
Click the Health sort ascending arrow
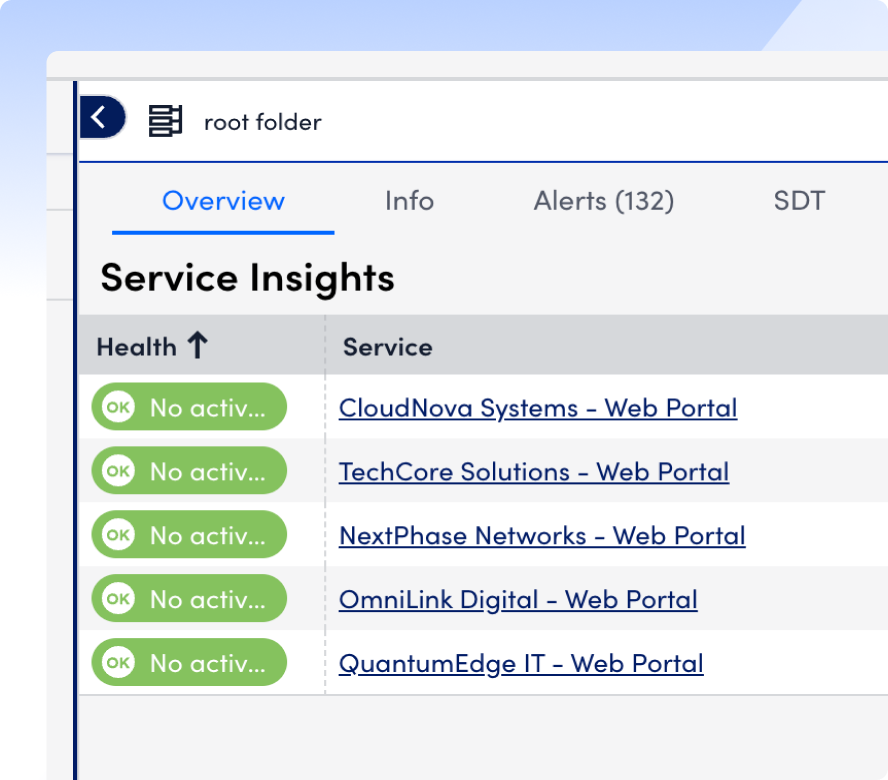(x=197, y=346)
